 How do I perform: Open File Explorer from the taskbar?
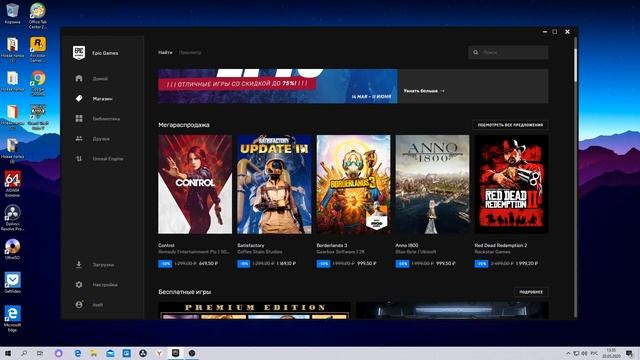click(94, 353)
